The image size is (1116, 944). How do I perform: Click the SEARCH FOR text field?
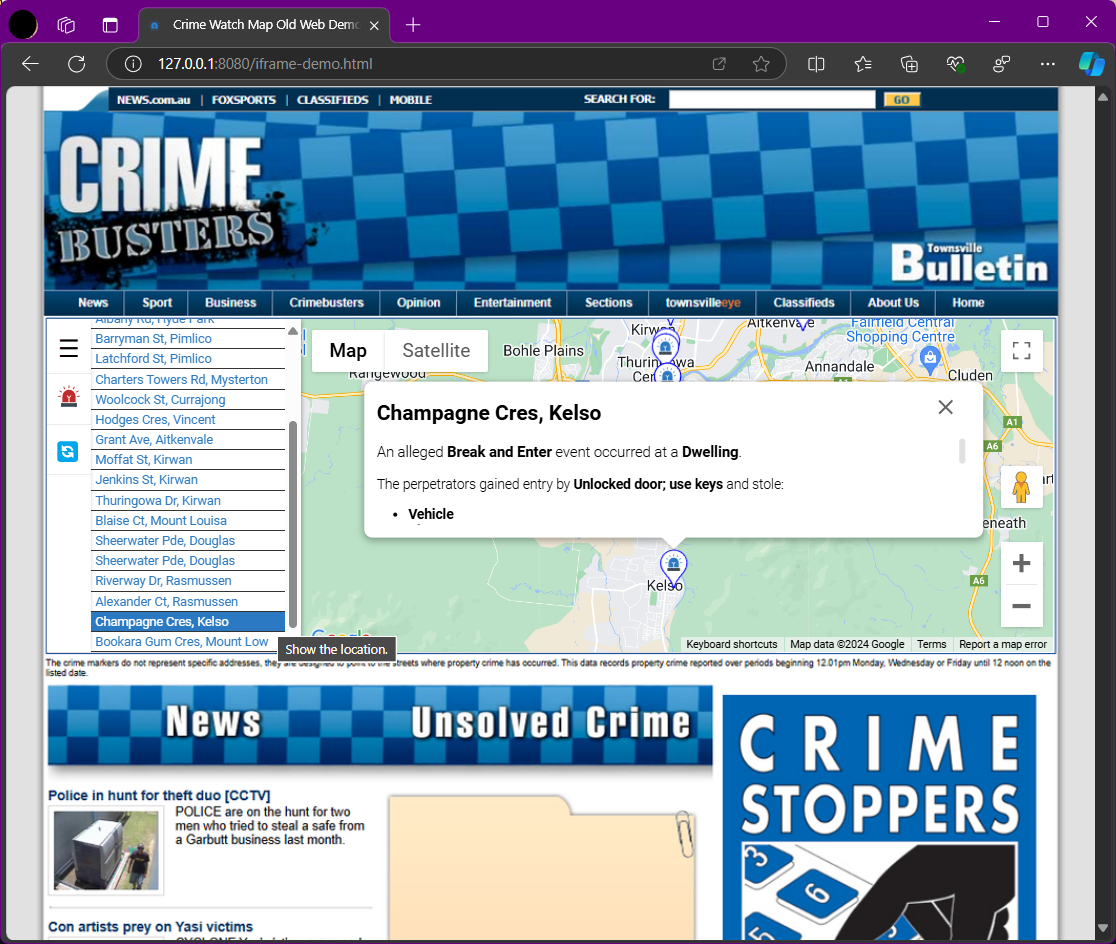click(x=771, y=100)
